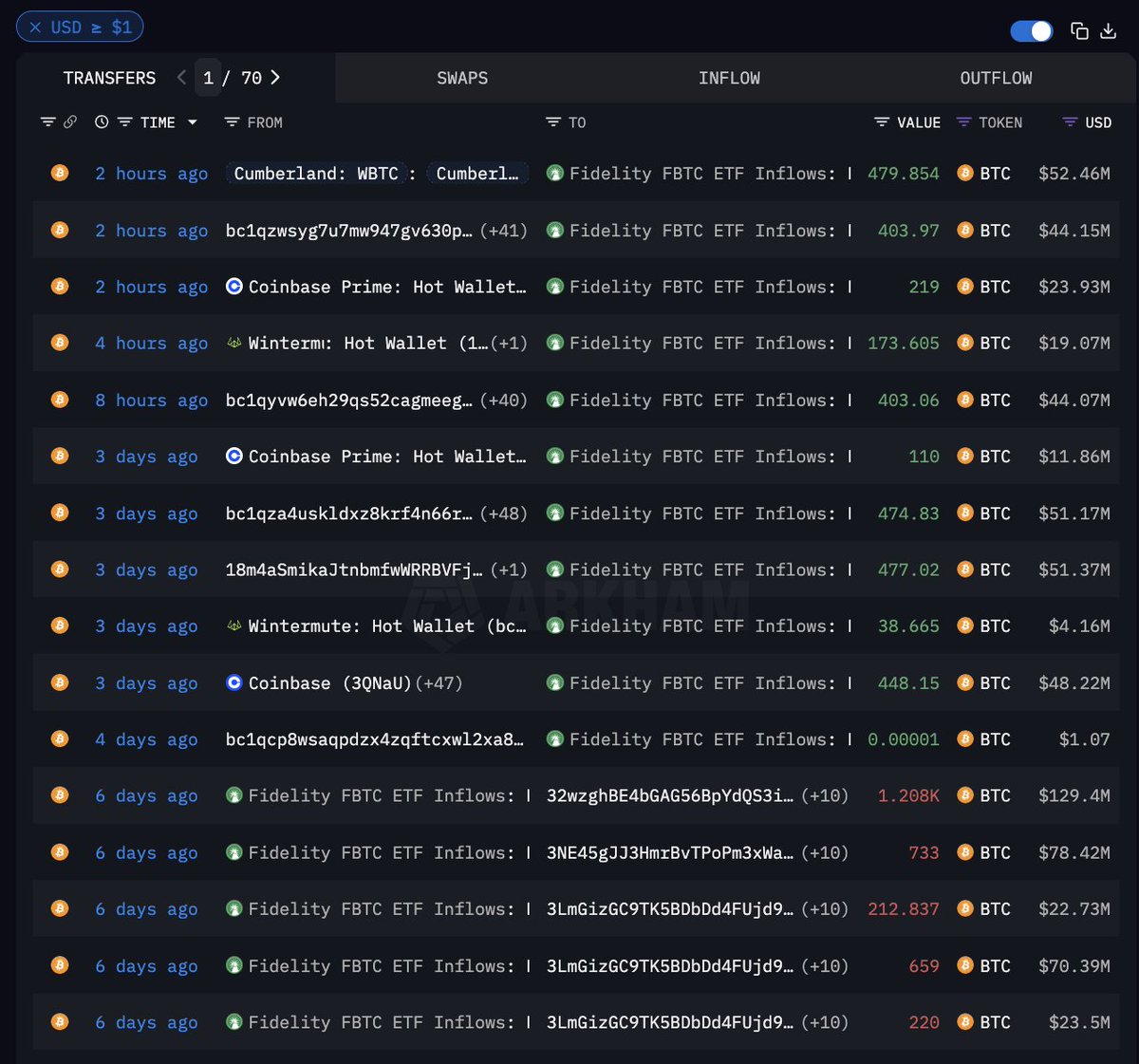Click the Coinbase Prime logo on the $11.86M row
This screenshot has width=1139, height=1064.
[x=234, y=457]
